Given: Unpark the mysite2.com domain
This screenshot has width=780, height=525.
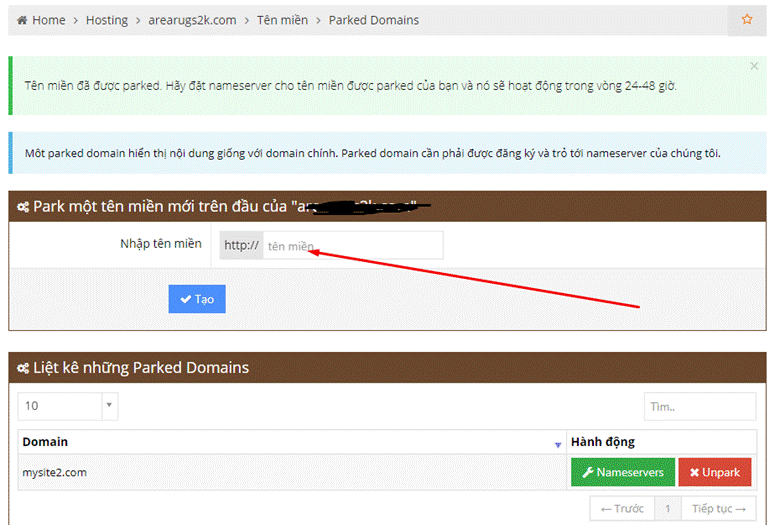Looking at the screenshot, I should point(714,472).
